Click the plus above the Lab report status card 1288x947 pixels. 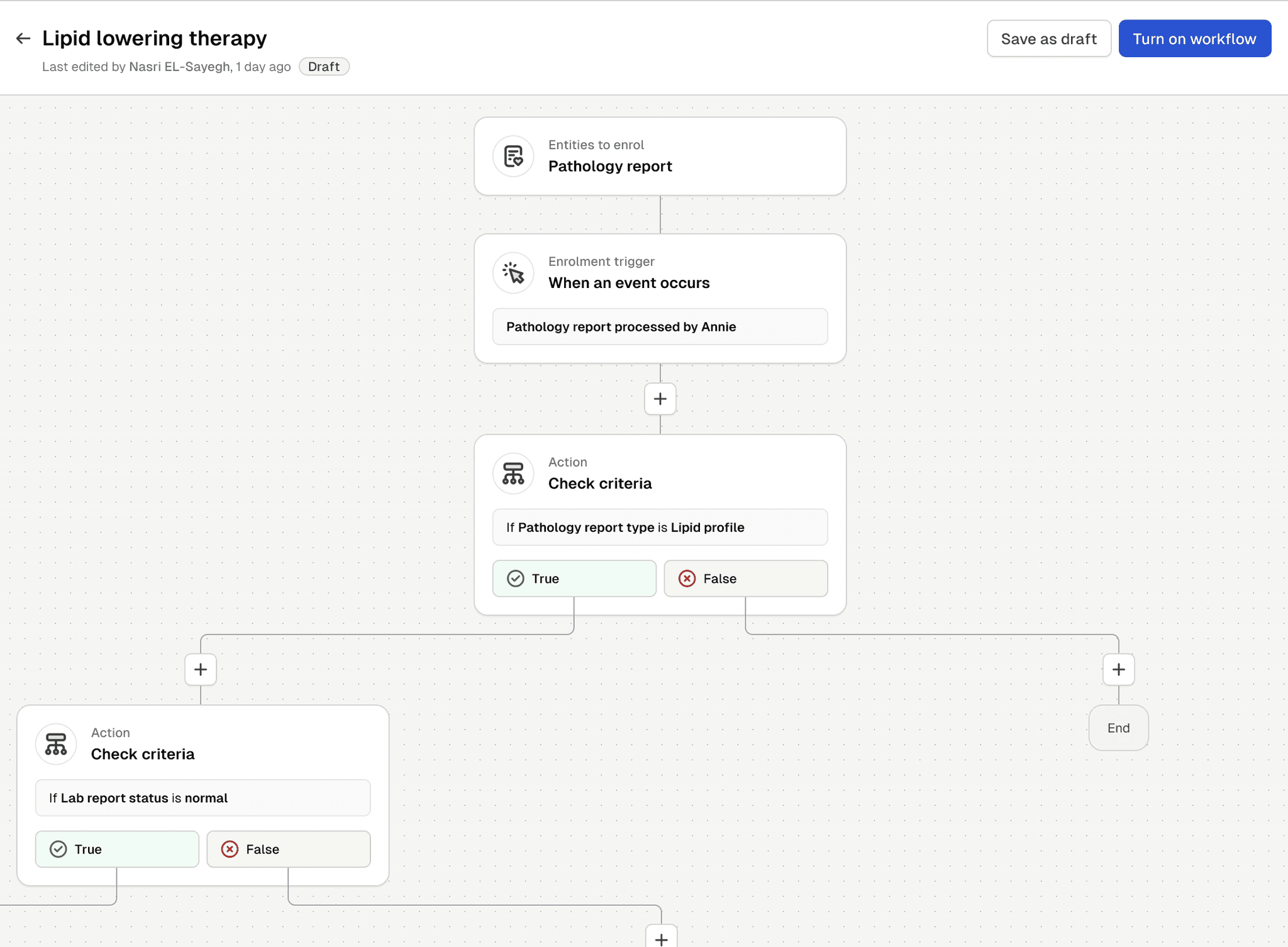[201, 669]
